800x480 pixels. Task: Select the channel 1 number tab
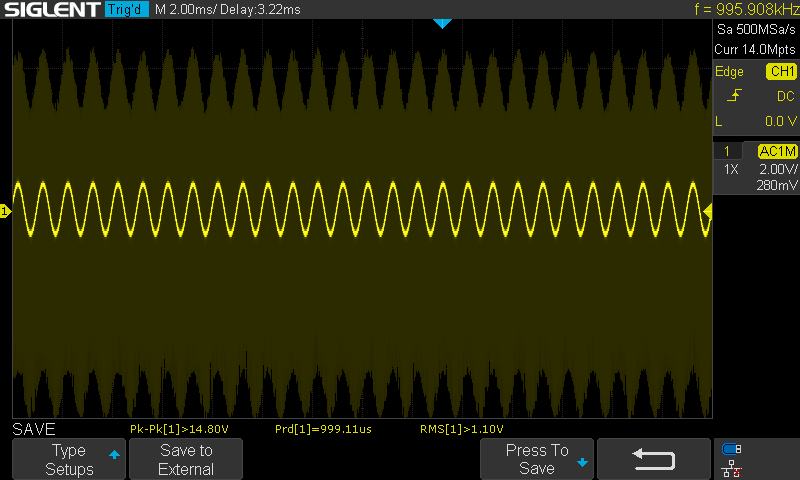pyautogui.click(x=727, y=151)
